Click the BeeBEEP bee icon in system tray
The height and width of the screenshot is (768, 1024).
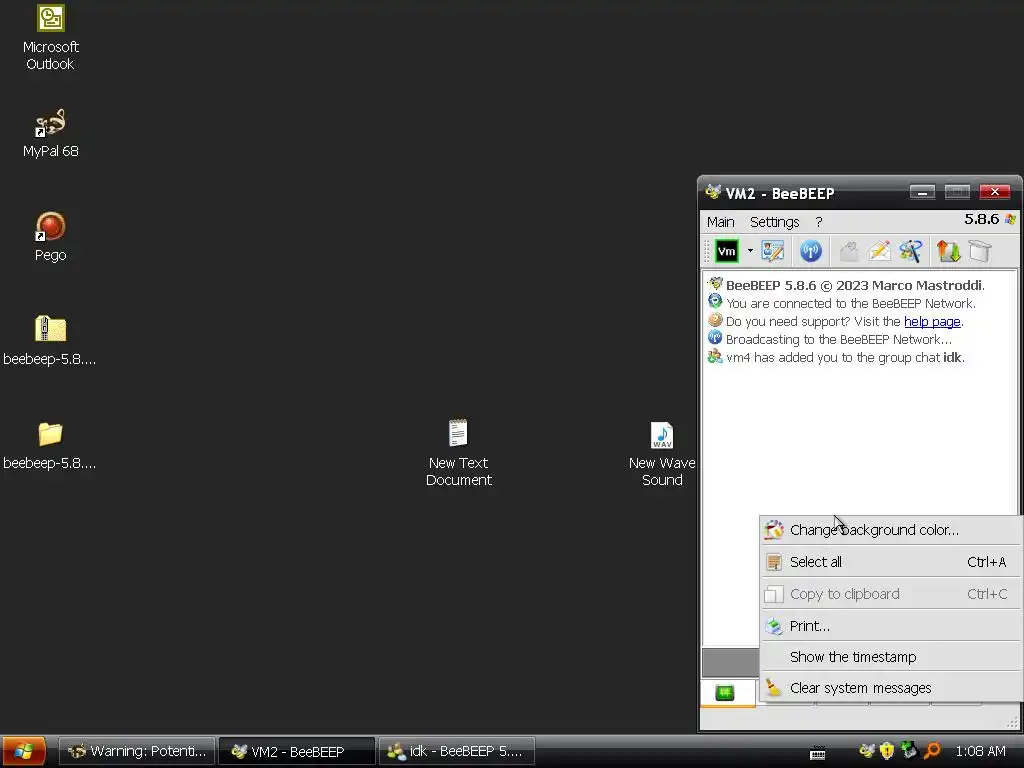[x=867, y=751]
